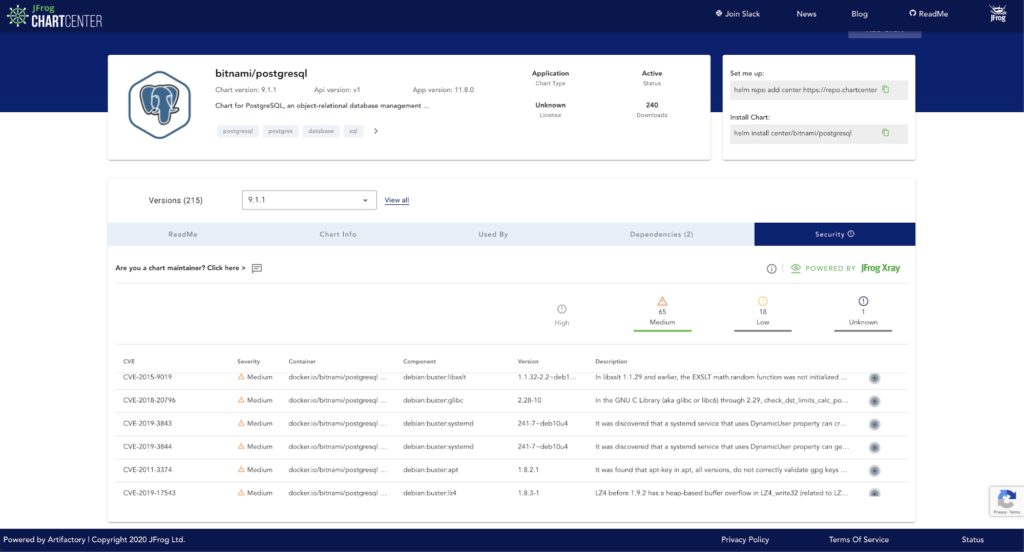Image resolution: width=1024 pixels, height=552 pixels.
Task: Click the View all versions link
Action: click(x=397, y=200)
